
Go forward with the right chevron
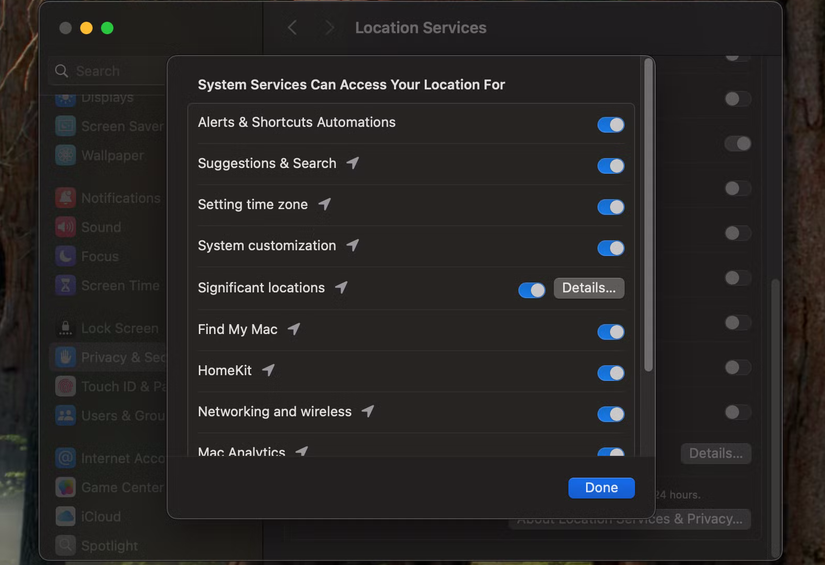(x=329, y=27)
